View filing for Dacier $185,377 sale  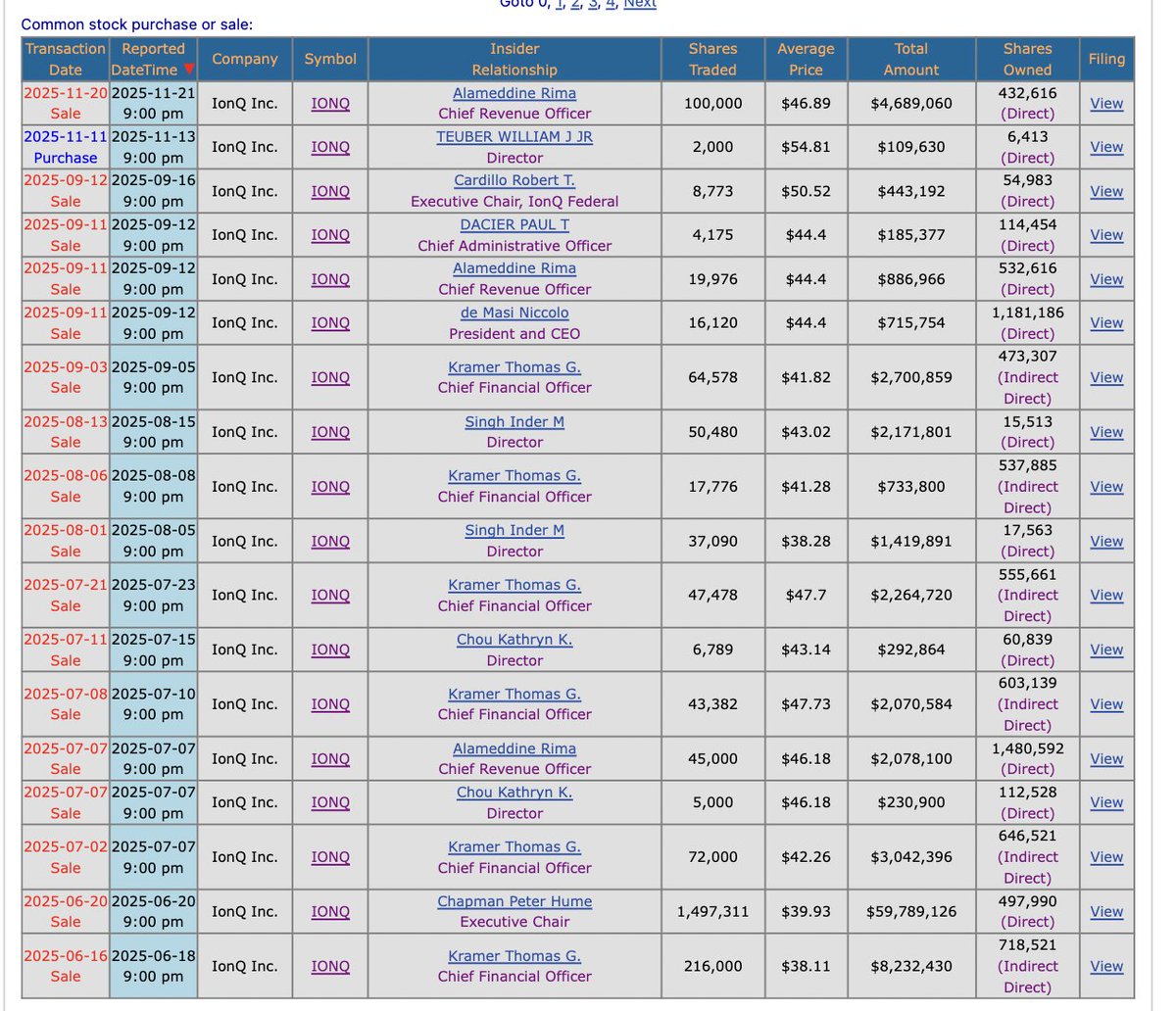[1106, 235]
